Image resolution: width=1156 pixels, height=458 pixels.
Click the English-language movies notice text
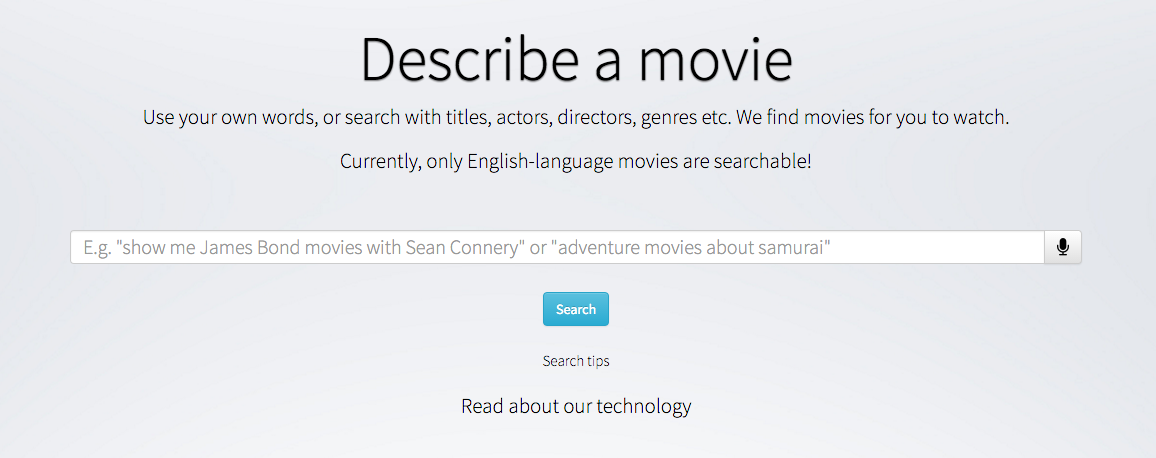[576, 161]
